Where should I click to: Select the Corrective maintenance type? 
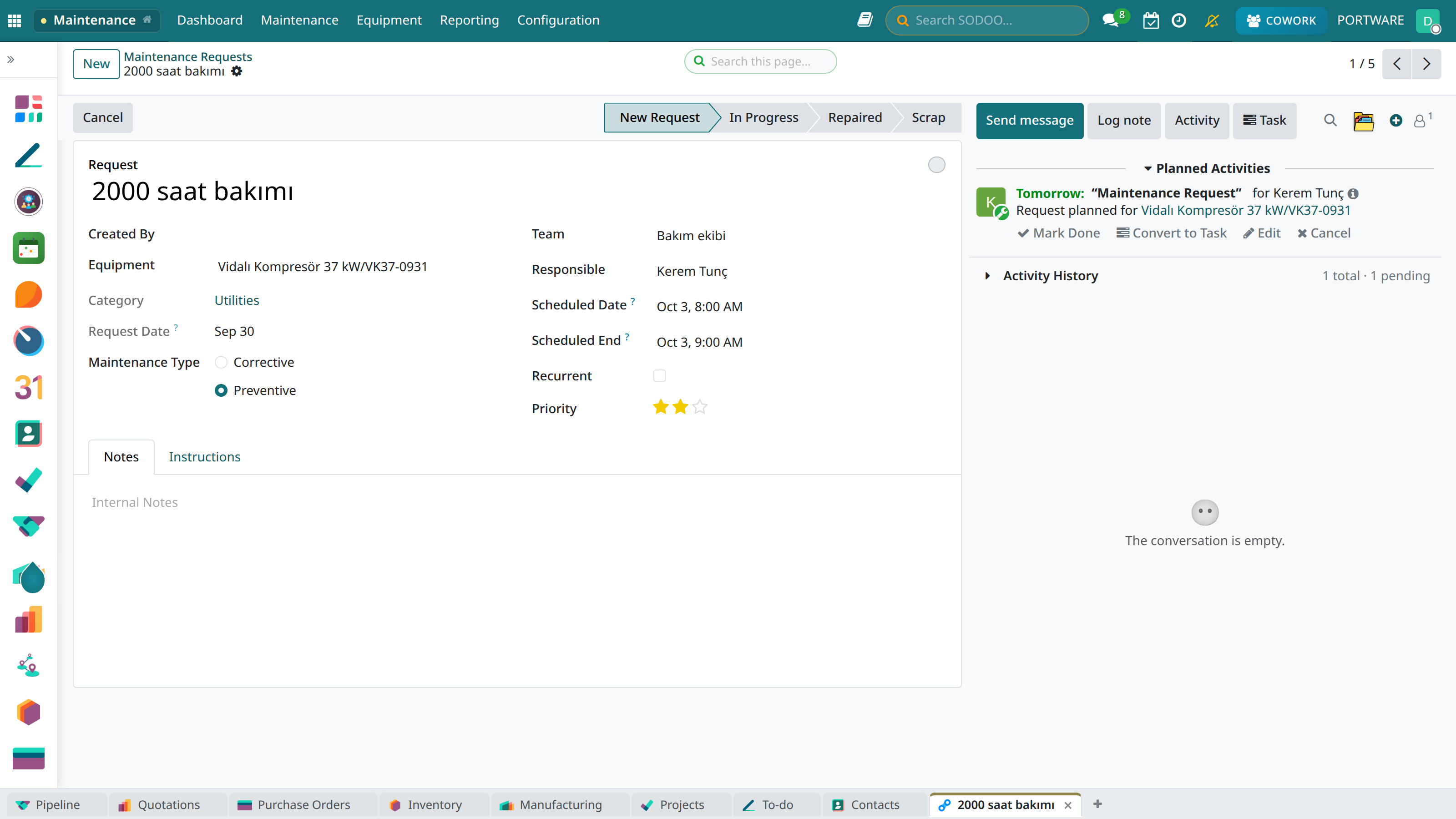tap(221, 362)
